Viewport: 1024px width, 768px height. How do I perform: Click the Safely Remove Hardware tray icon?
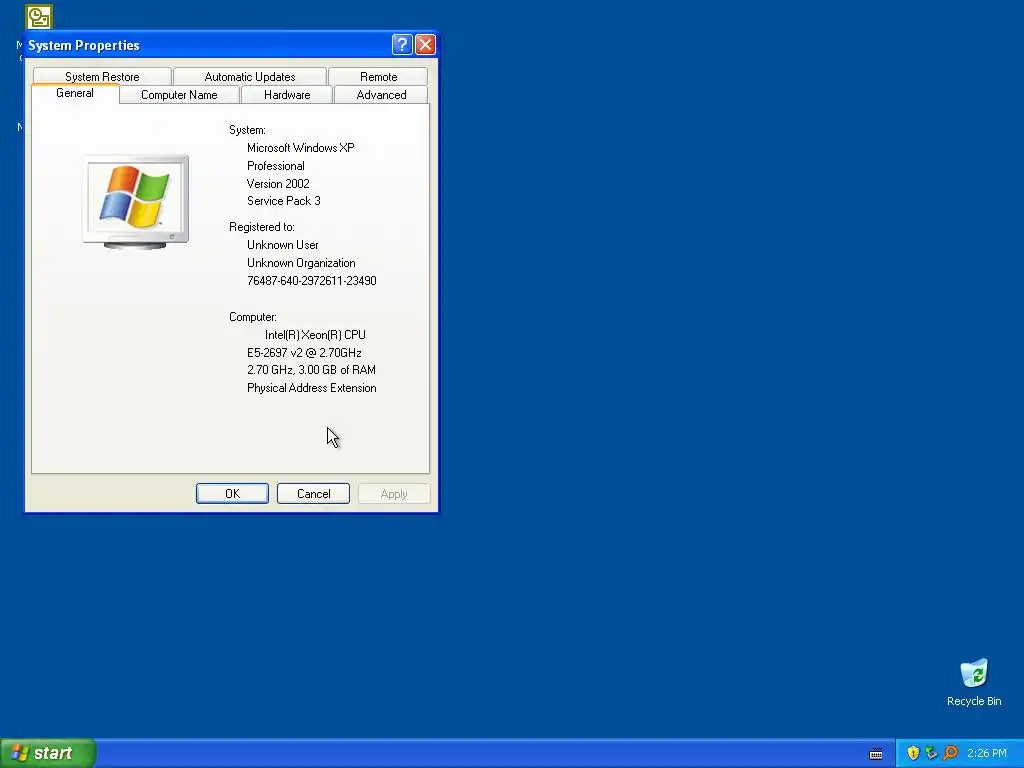[x=931, y=753]
